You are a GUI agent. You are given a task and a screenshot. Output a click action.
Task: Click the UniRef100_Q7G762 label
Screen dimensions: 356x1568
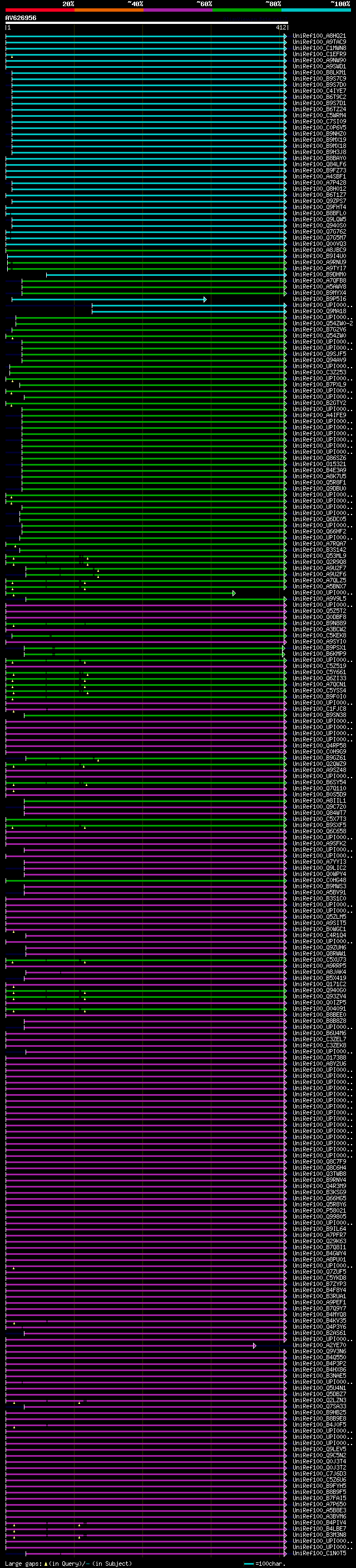click(x=319, y=232)
